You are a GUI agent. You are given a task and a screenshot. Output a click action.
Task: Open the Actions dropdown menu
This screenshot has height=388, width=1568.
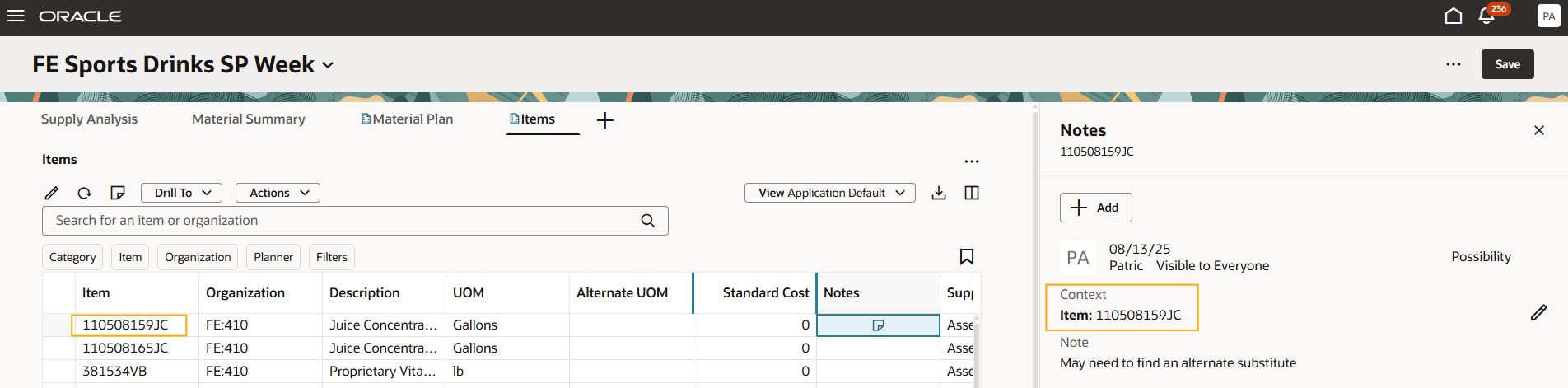(278, 193)
